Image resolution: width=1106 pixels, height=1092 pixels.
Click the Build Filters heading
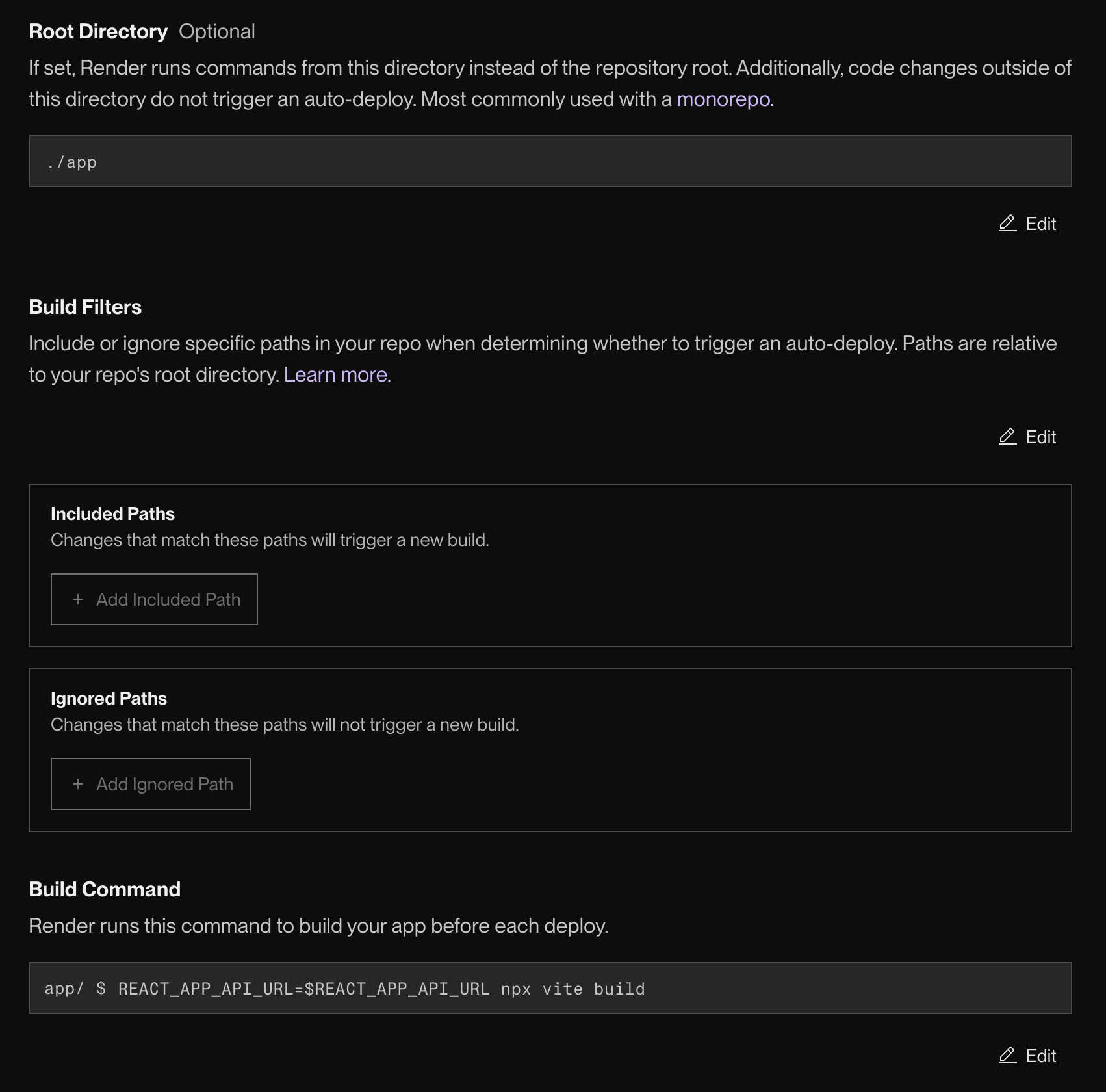[x=85, y=307]
